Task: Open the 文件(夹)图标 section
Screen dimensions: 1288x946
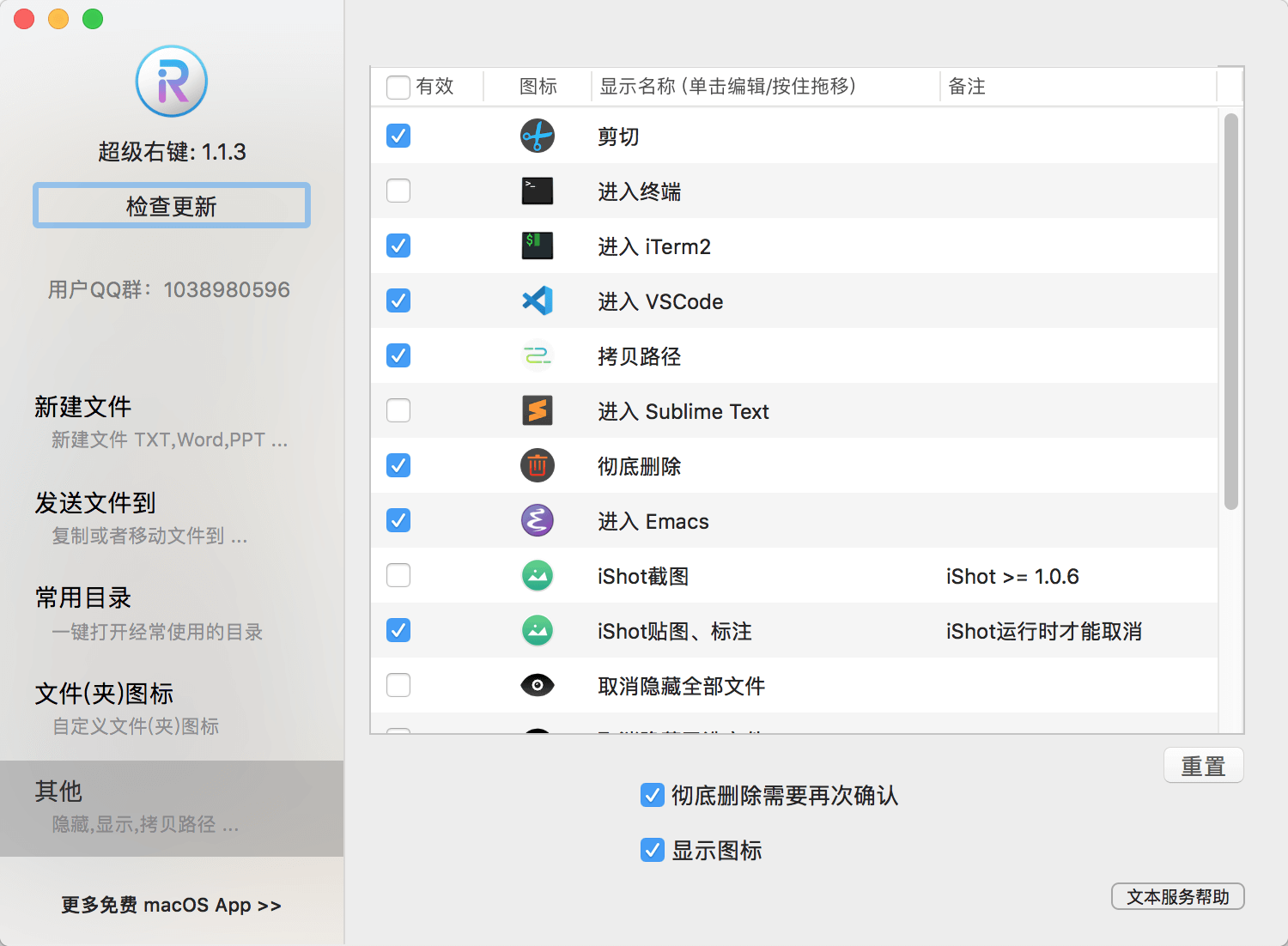Action: 172,709
